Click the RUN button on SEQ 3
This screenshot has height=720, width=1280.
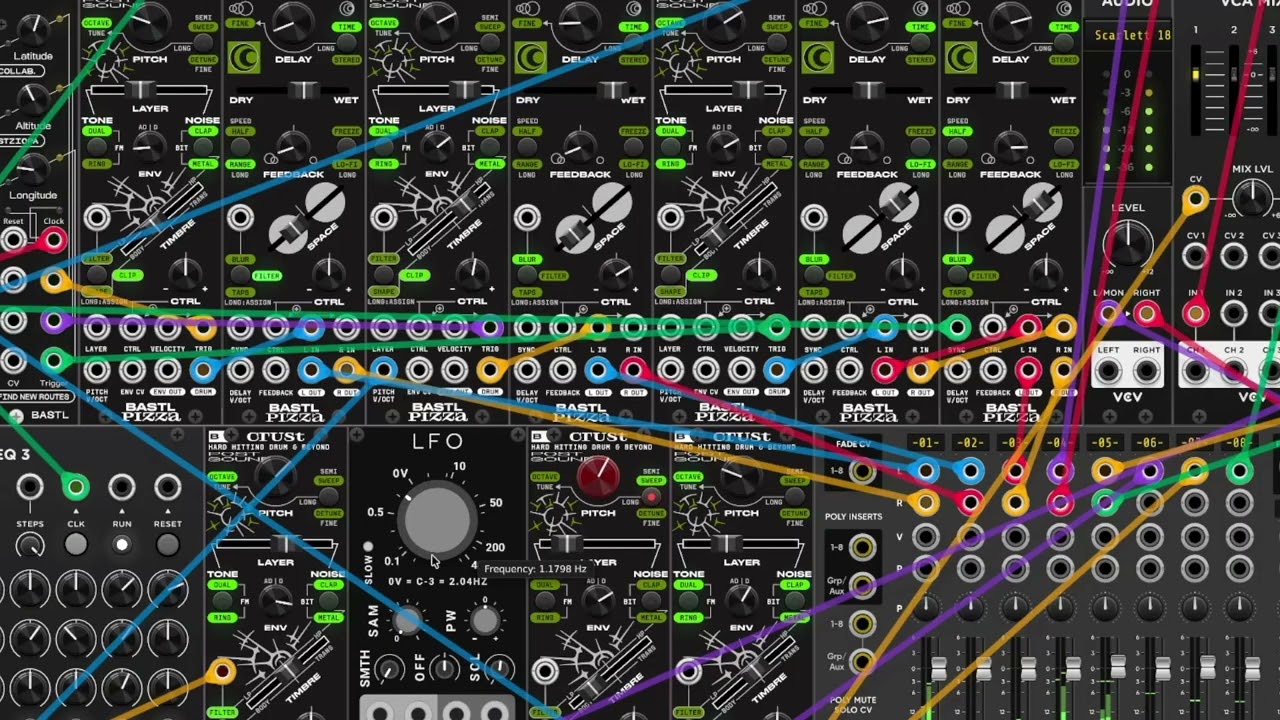[122, 544]
